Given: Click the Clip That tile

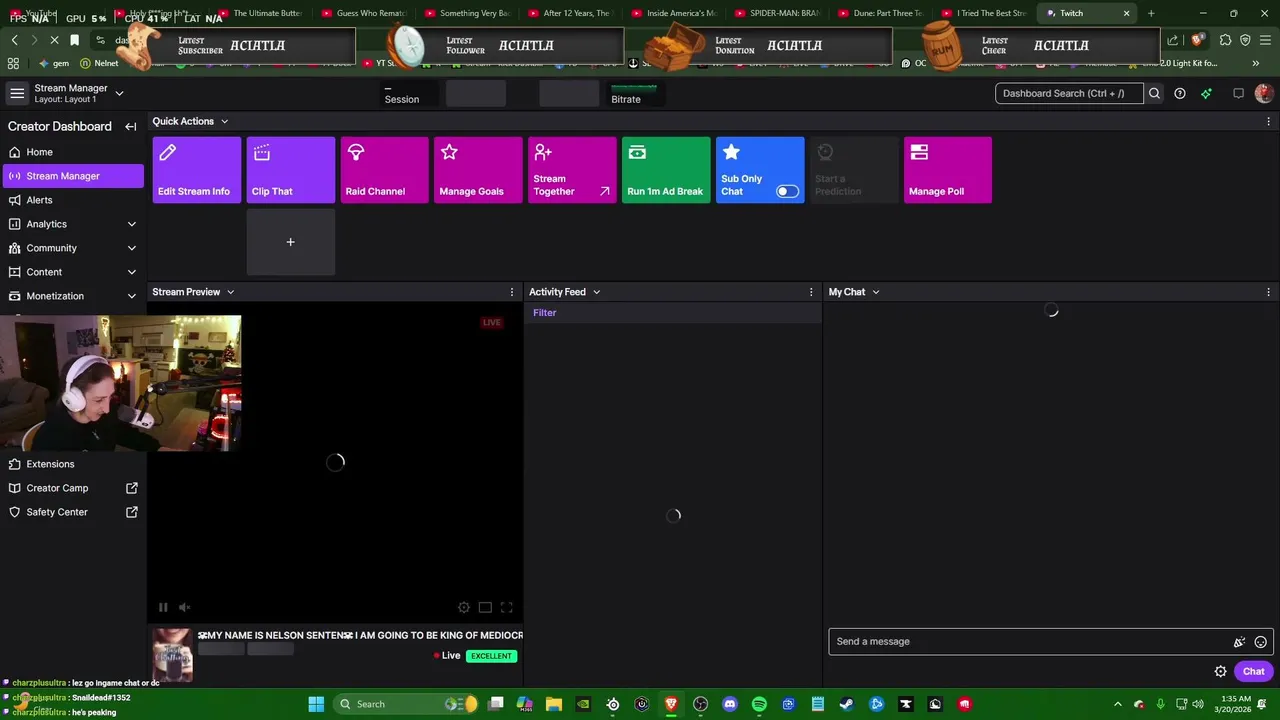Looking at the screenshot, I should (x=291, y=170).
